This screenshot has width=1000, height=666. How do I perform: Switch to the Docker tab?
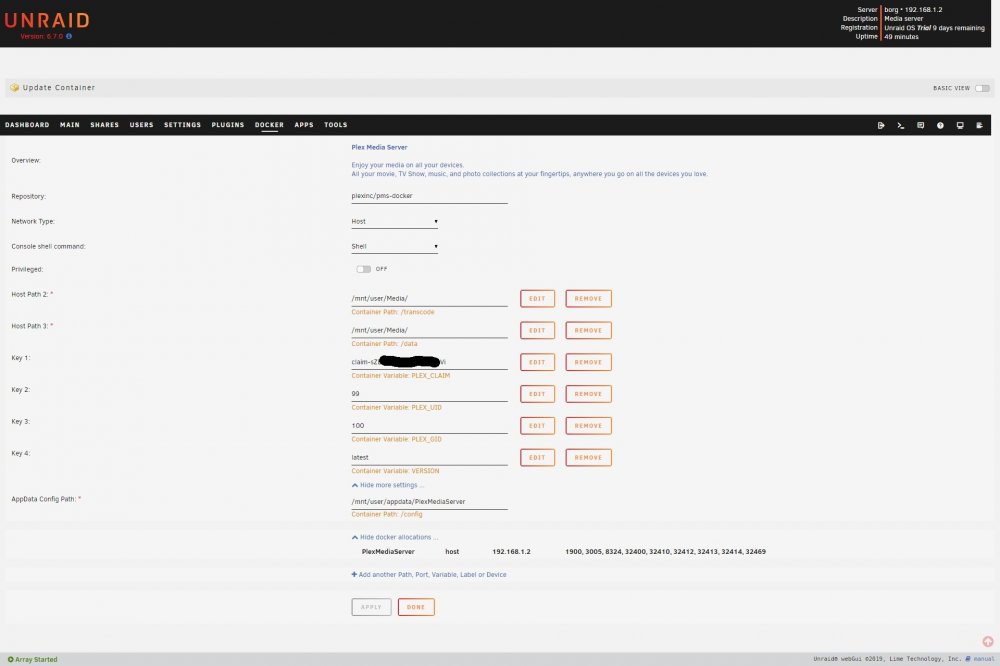(269, 125)
